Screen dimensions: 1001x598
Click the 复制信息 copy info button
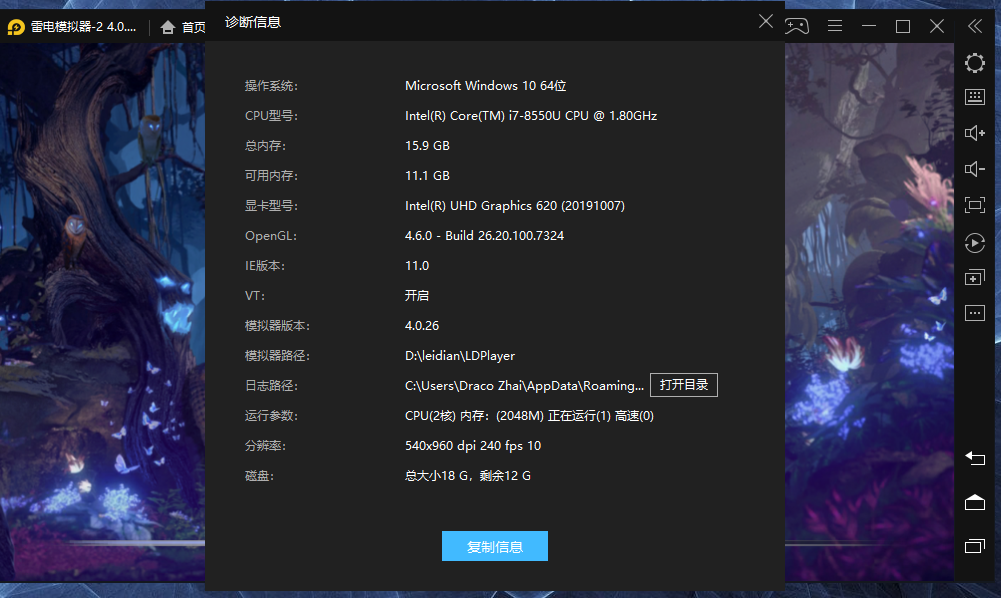(495, 546)
